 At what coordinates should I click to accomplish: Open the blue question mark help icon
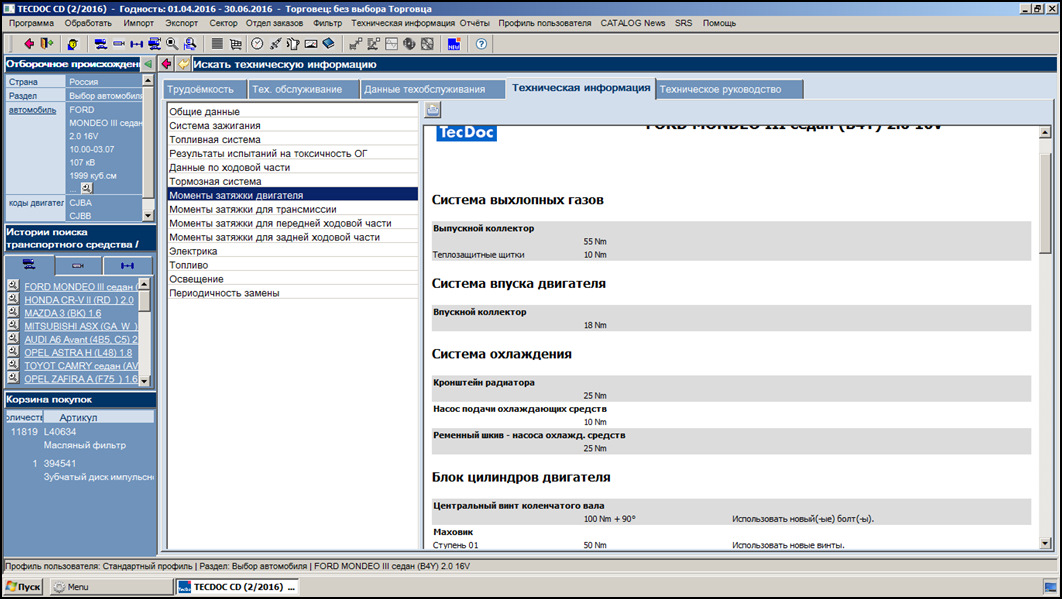[481, 44]
